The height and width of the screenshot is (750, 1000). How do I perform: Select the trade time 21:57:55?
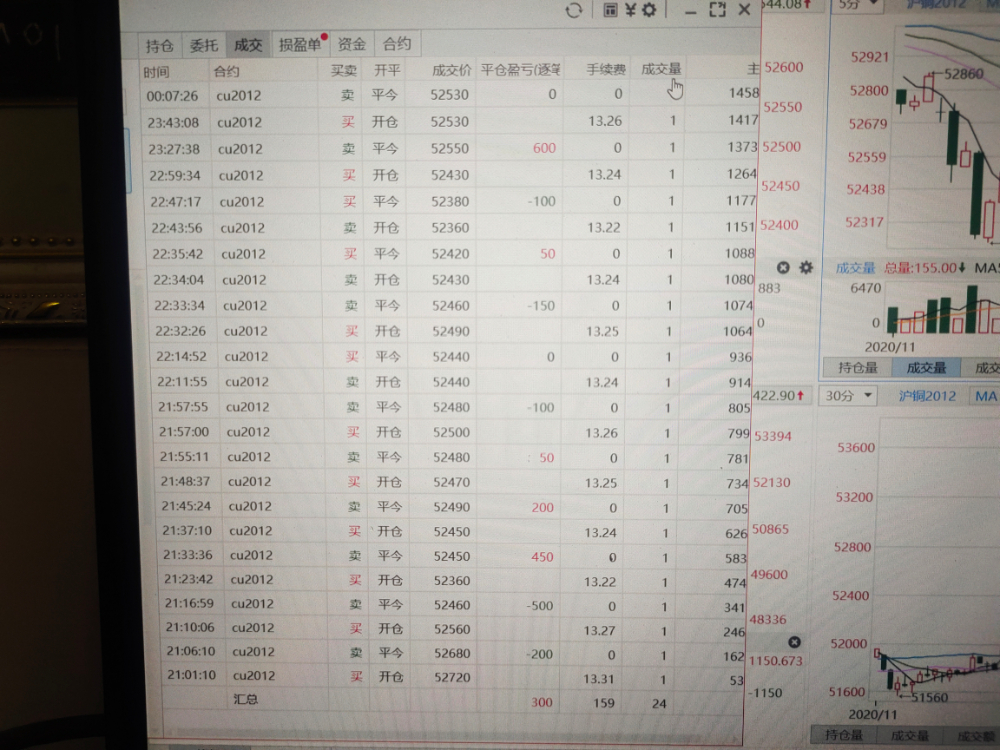(x=184, y=407)
